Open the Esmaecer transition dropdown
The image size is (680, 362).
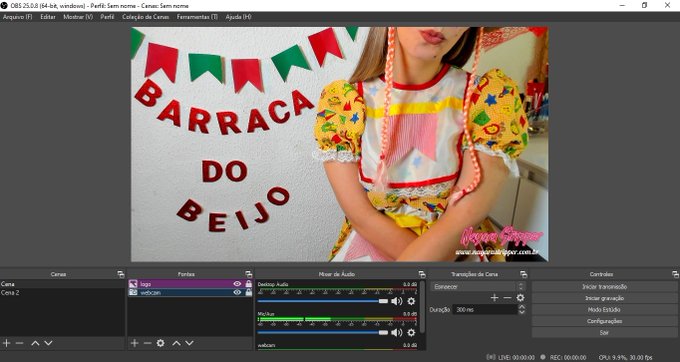point(478,287)
